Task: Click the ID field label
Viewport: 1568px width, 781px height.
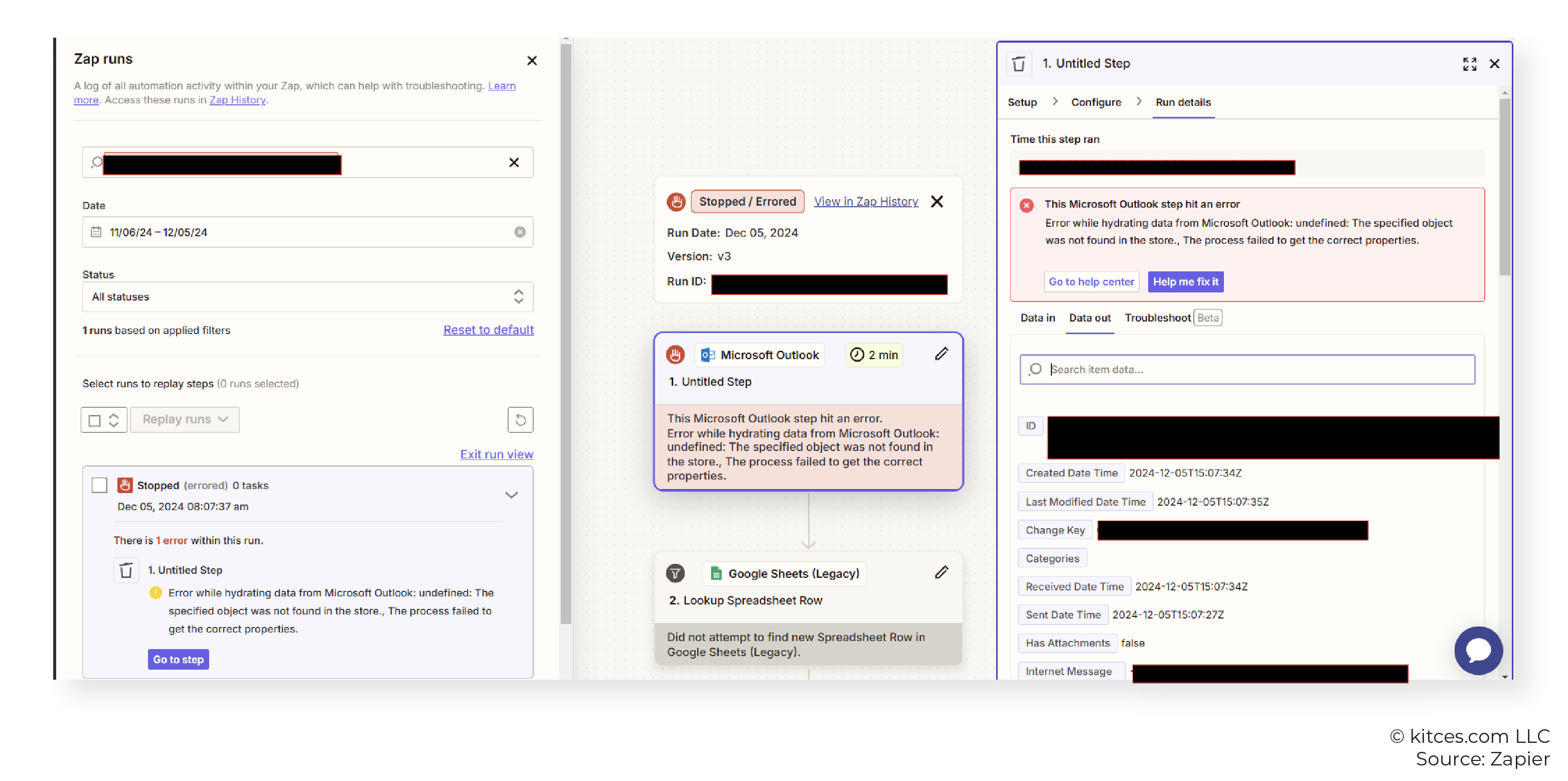Action: click(x=1030, y=426)
